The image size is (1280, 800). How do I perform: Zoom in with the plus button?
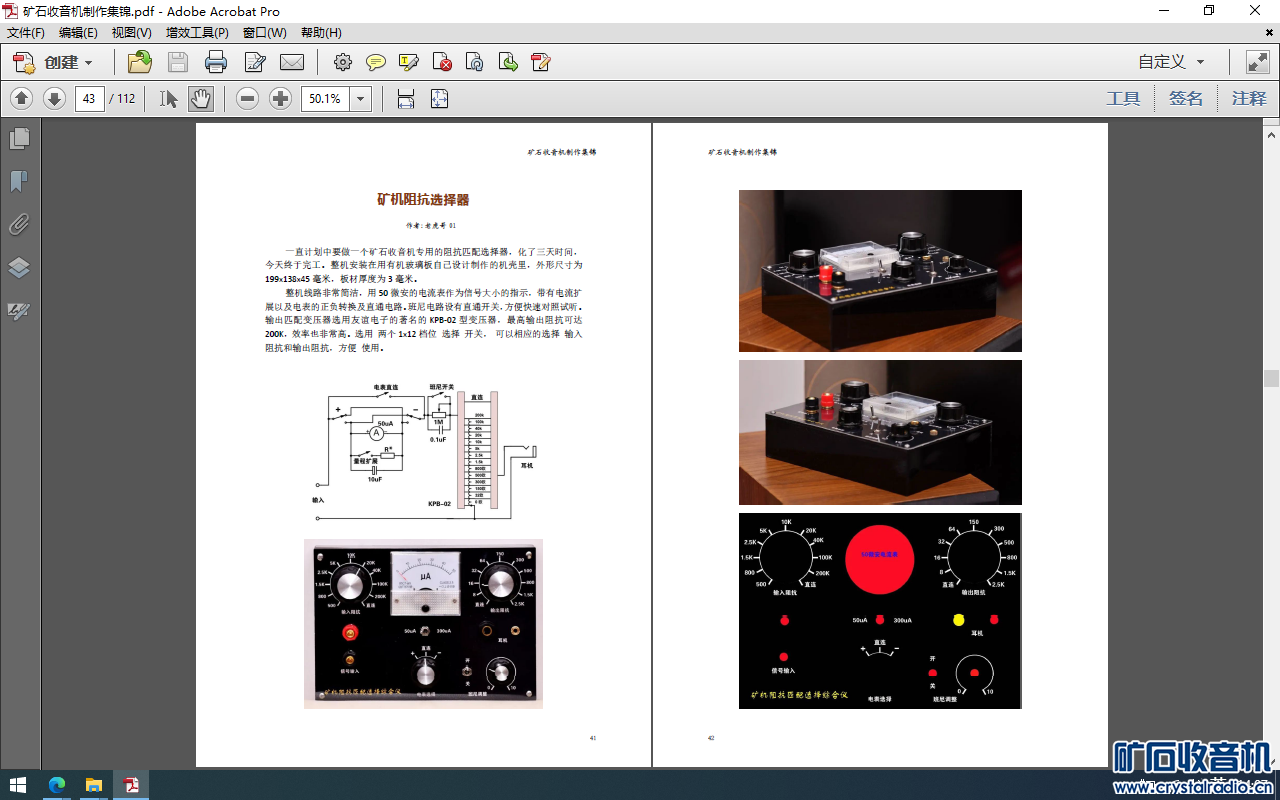click(281, 98)
